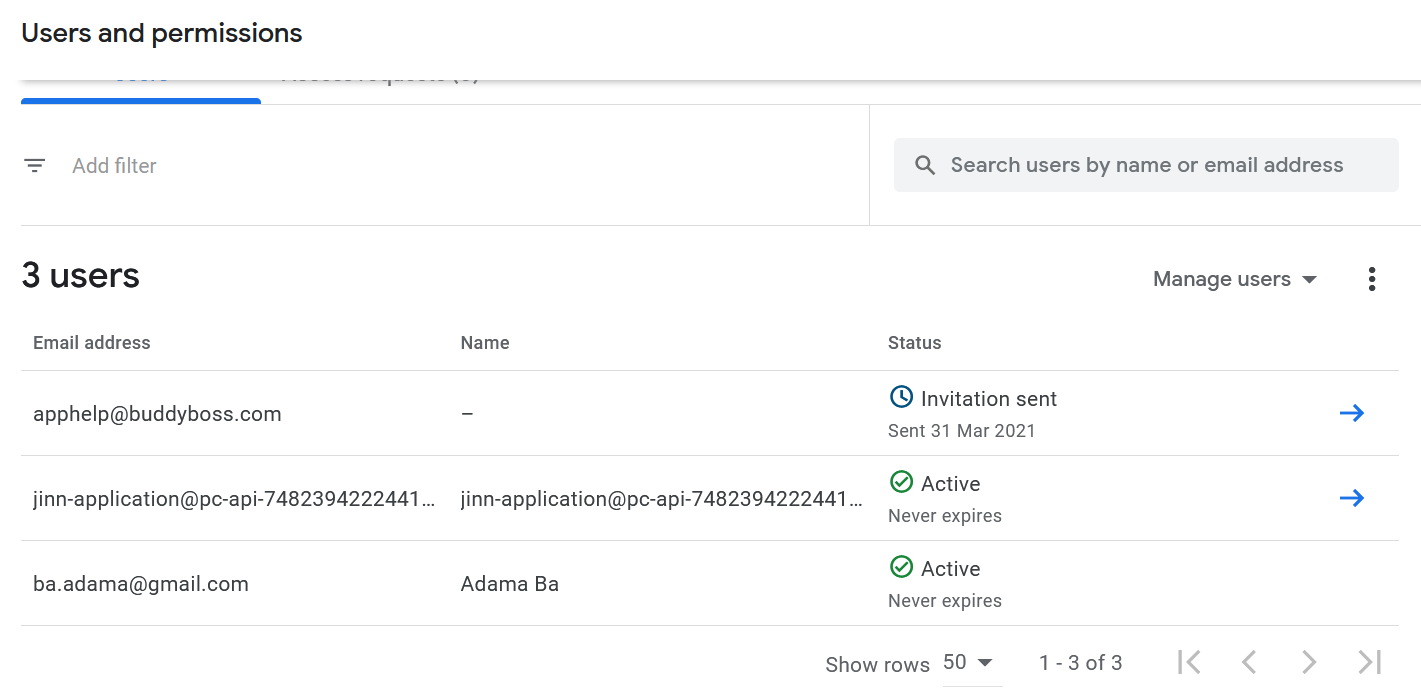Expand the Show rows 50 dropdown

[x=968, y=663]
